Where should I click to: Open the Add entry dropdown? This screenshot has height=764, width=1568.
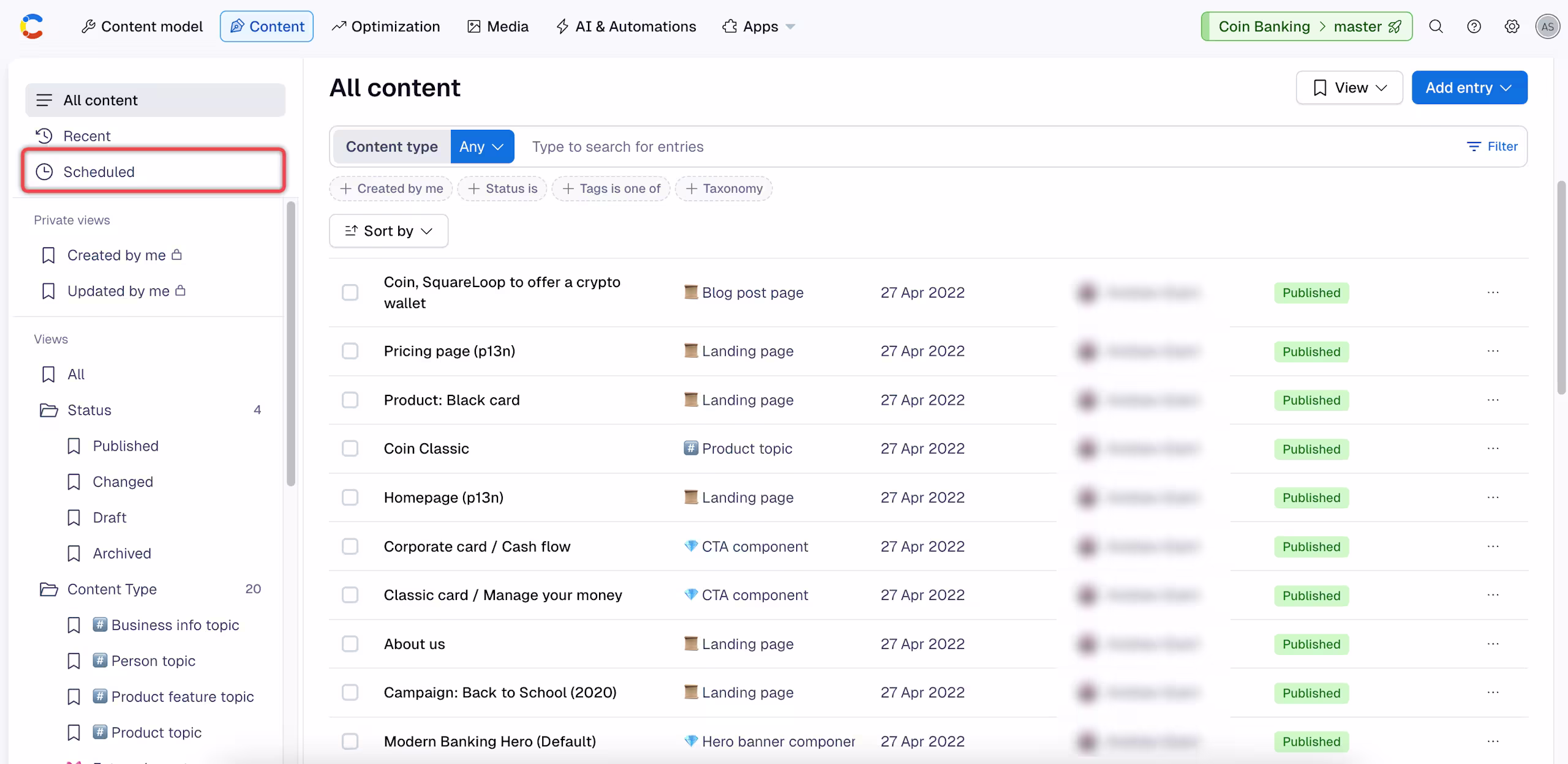tap(1469, 88)
